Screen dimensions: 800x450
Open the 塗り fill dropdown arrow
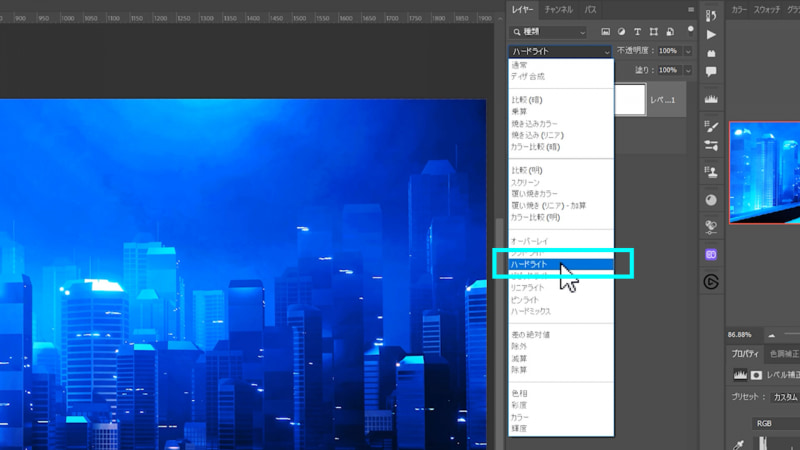(688, 70)
